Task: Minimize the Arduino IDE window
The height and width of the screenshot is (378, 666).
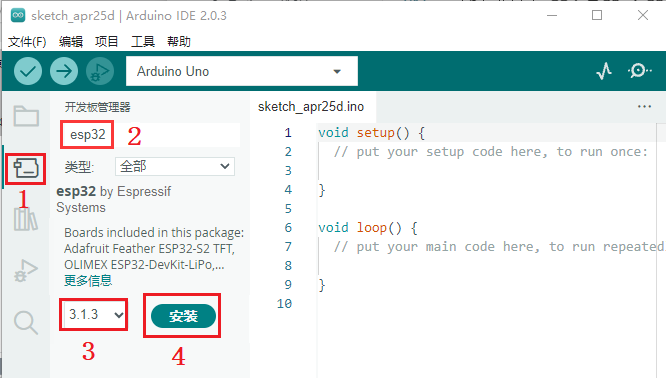Action: [x=552, y=15]
